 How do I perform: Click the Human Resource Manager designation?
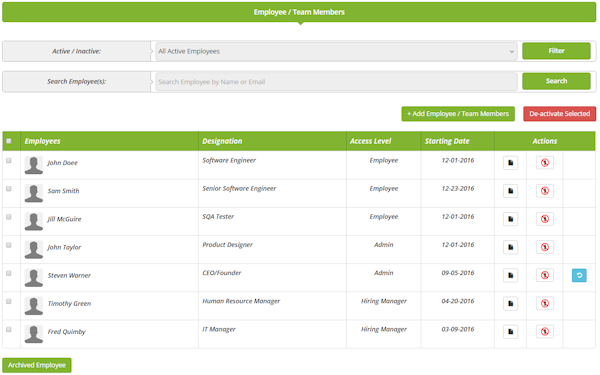241,301
